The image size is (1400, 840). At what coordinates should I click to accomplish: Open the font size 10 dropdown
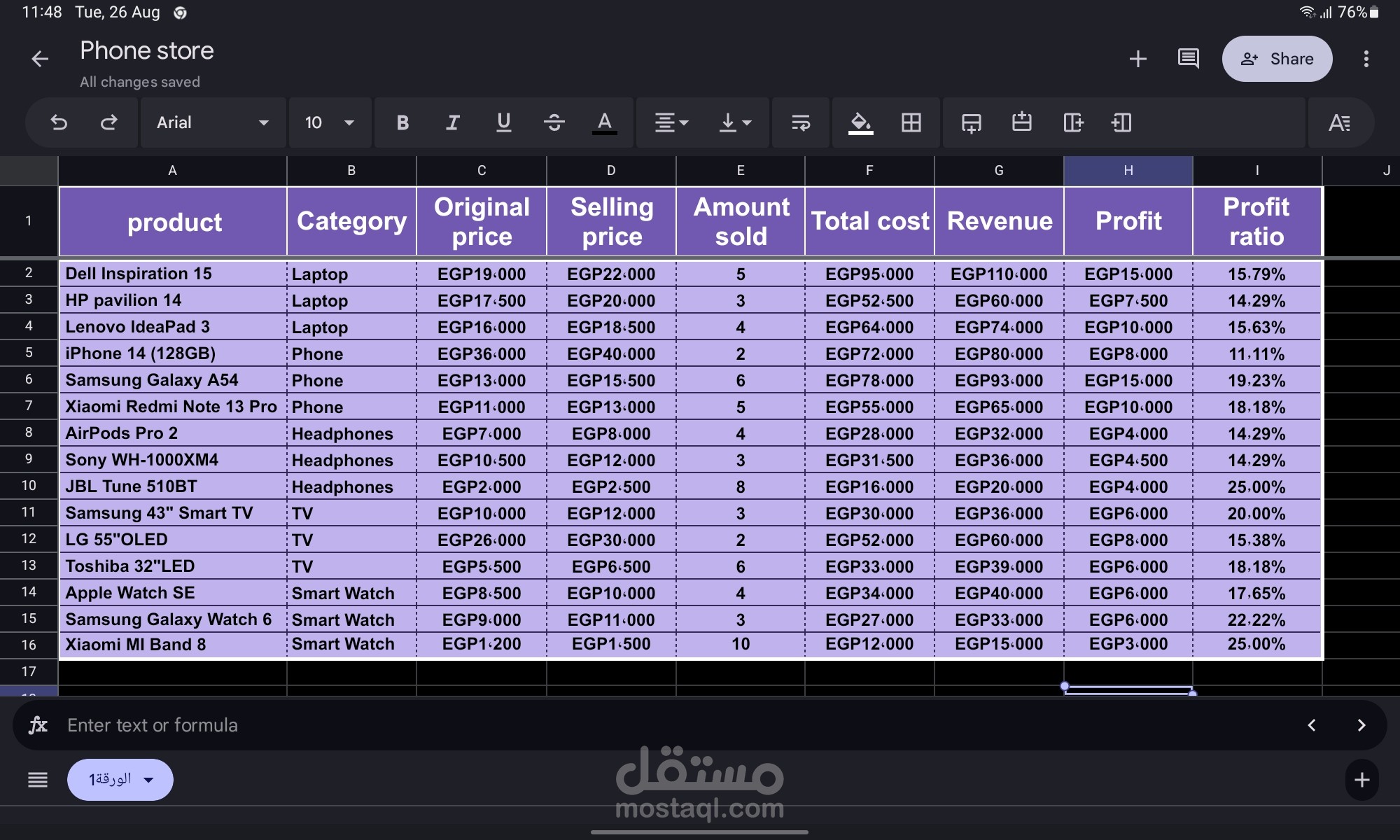coord(329,123)
